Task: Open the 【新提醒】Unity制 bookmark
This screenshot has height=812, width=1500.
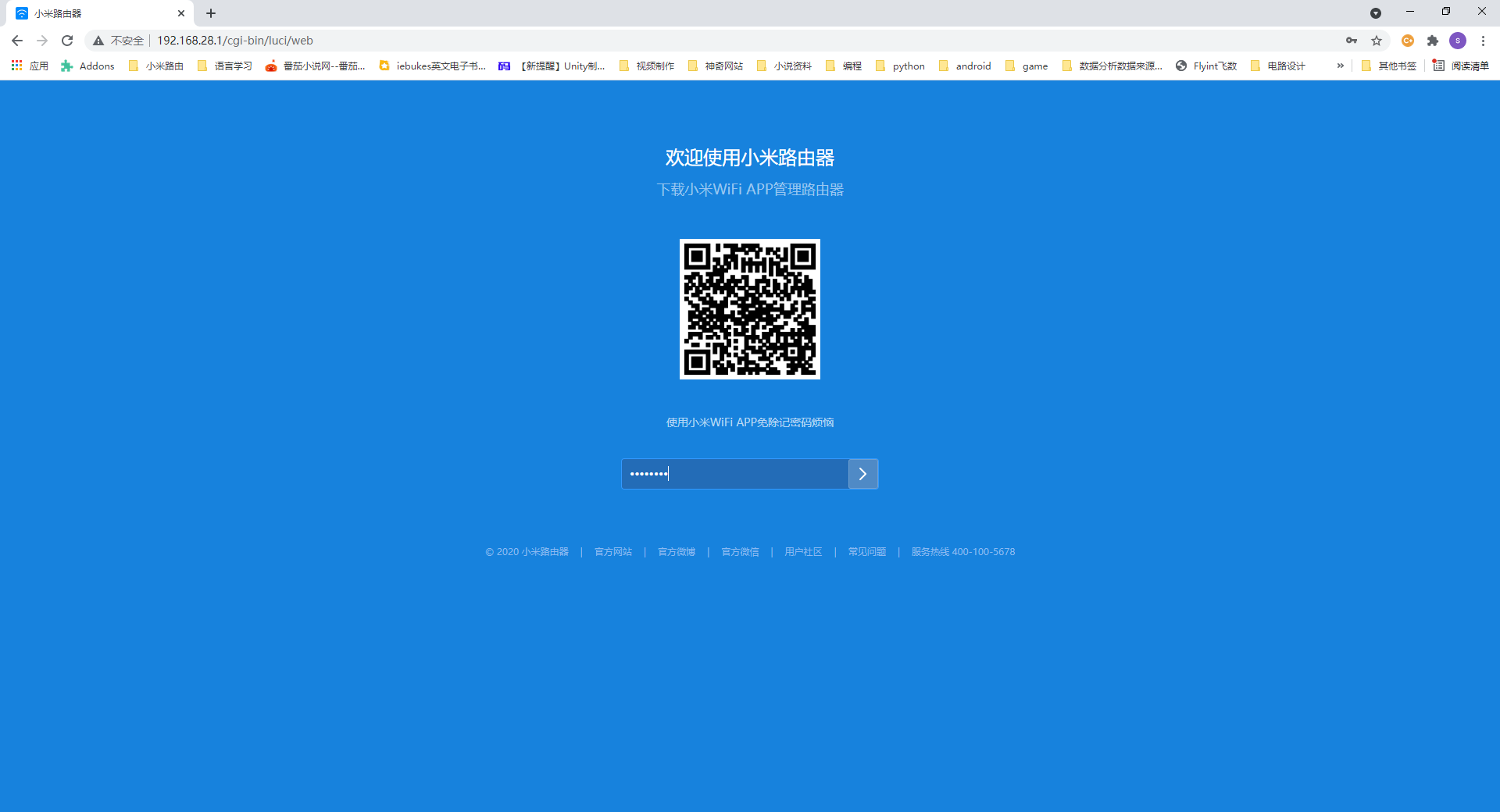Action: [x=552, y=66]
